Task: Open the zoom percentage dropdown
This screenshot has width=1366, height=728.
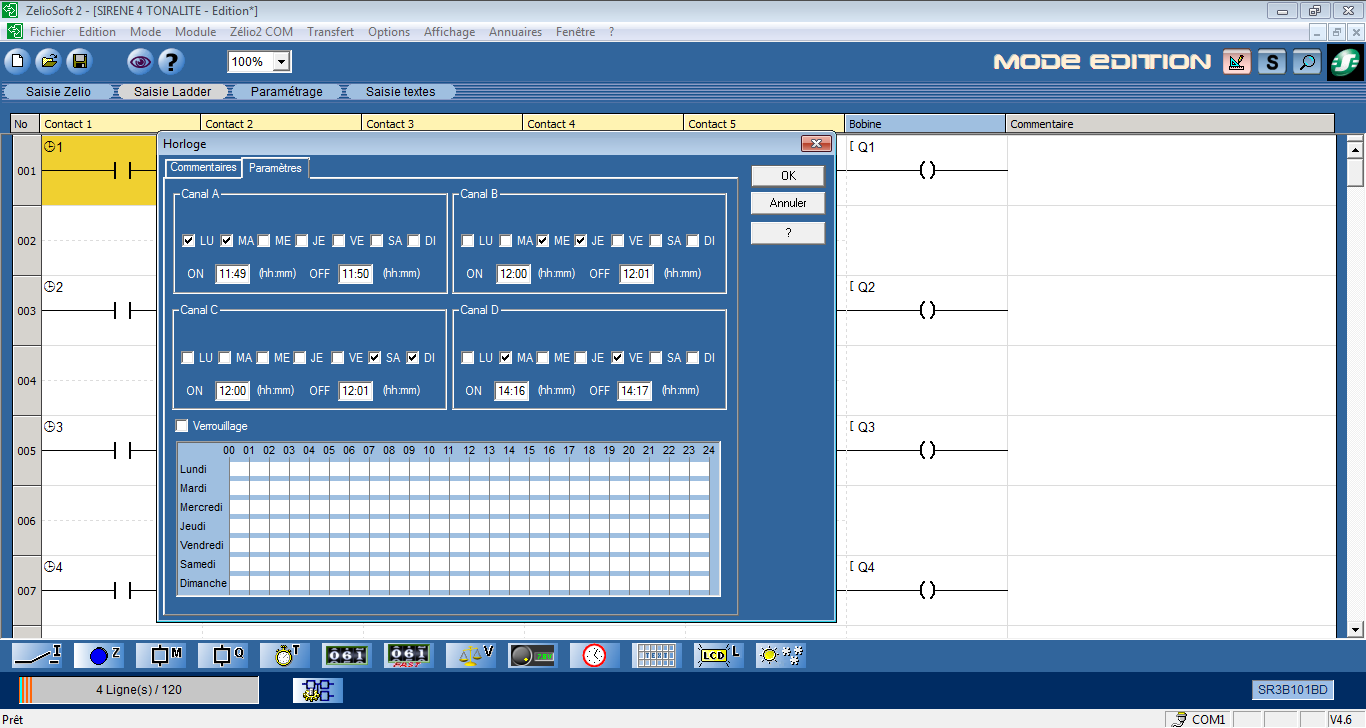Action: click(281, 62)
